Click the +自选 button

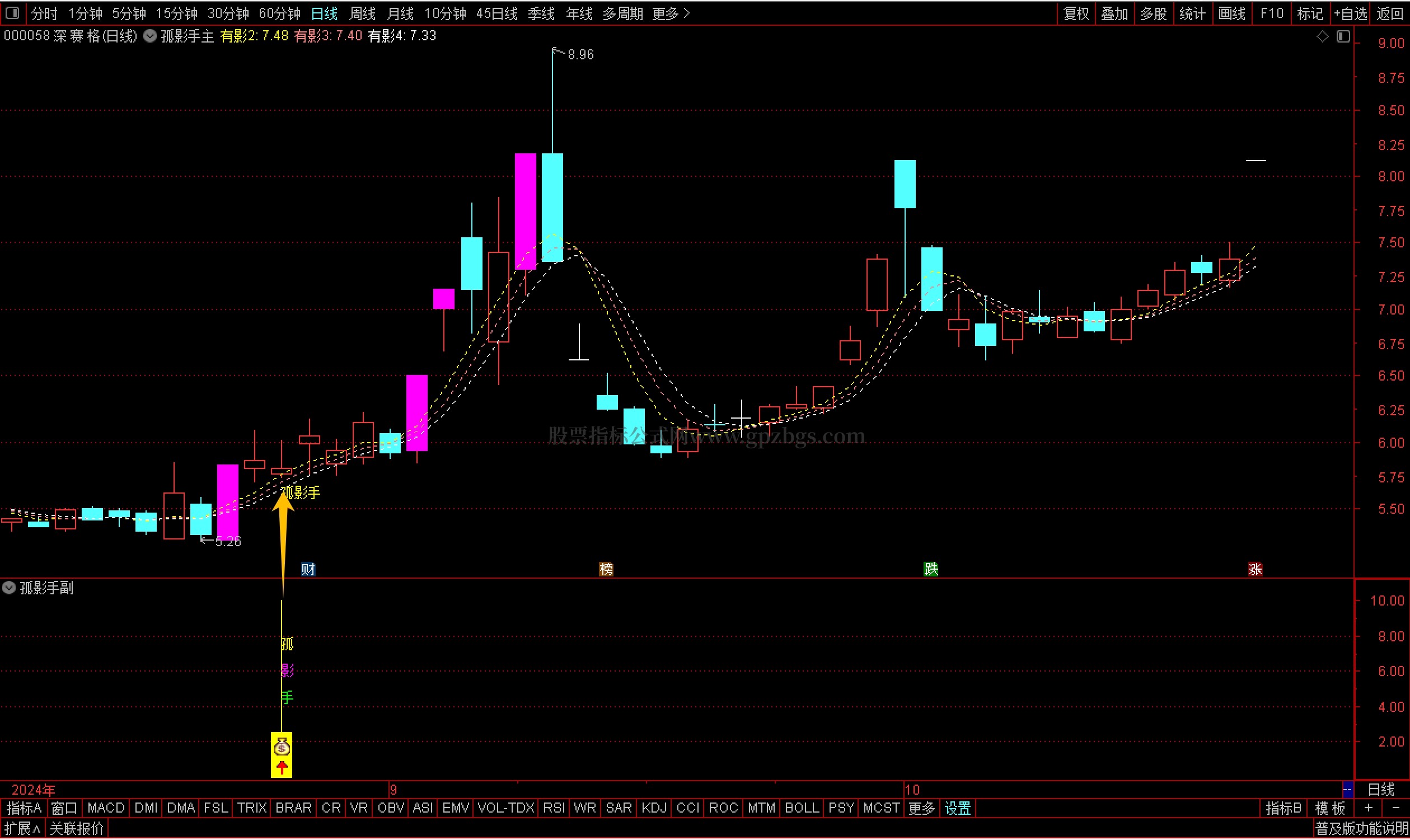(1350, 13)
